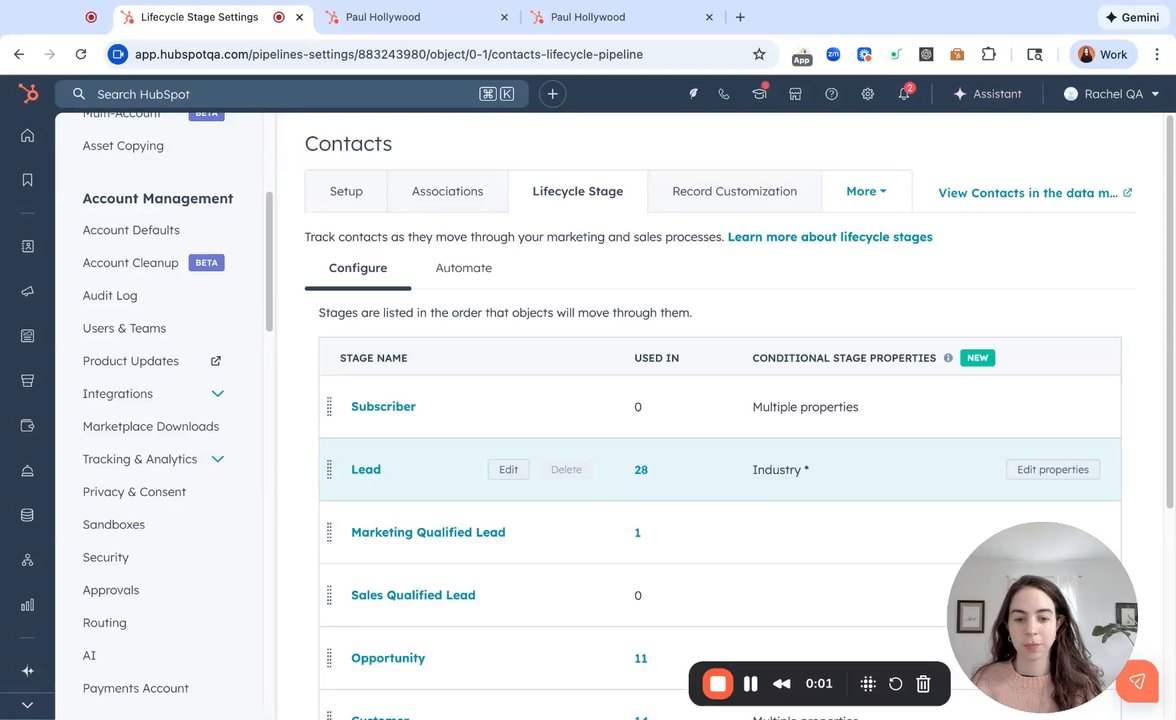Open View Contacts in the data model
1176x720 pixels.
[x=1034, y=193]
